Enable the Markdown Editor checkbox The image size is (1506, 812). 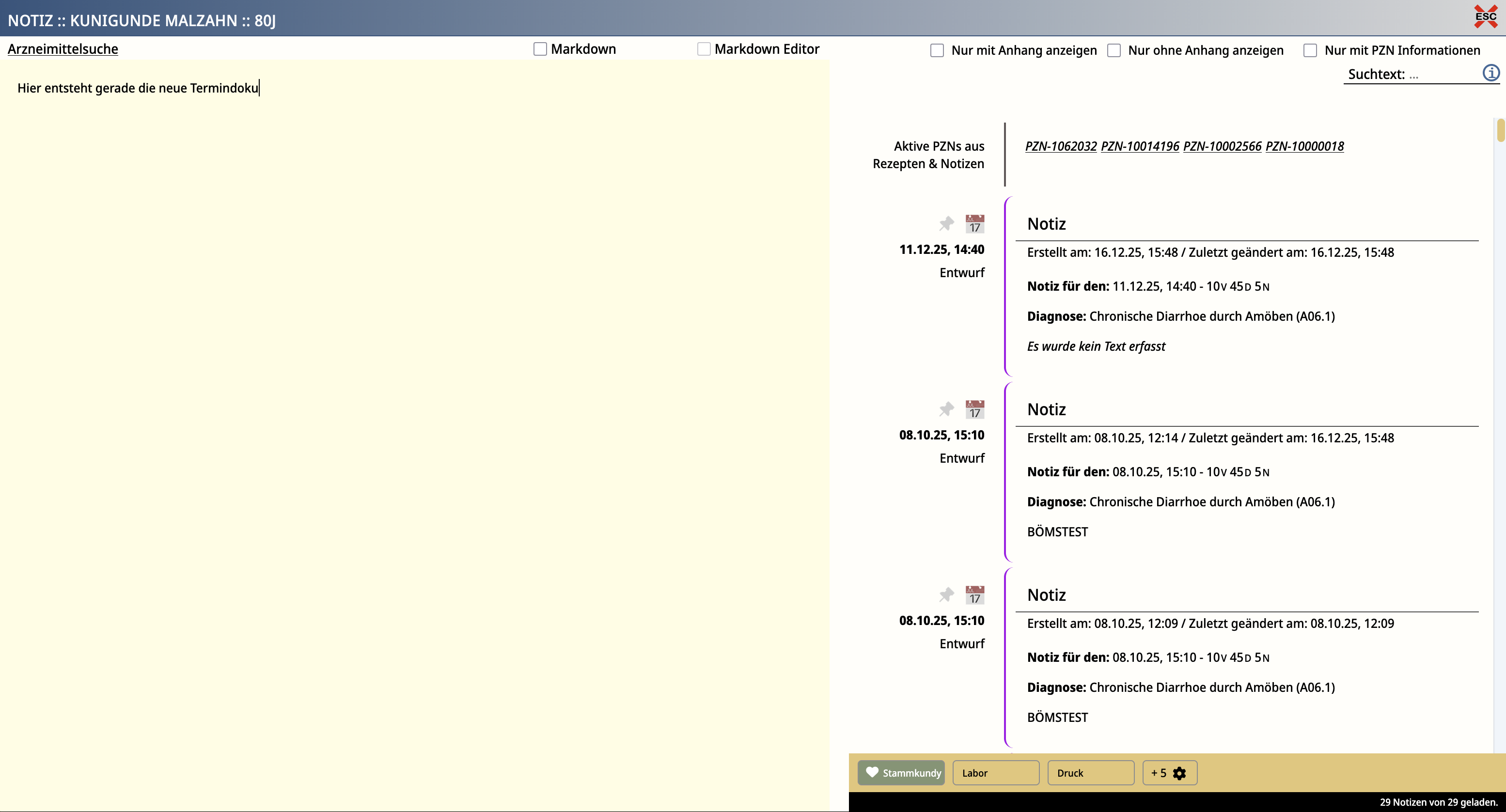703,49
